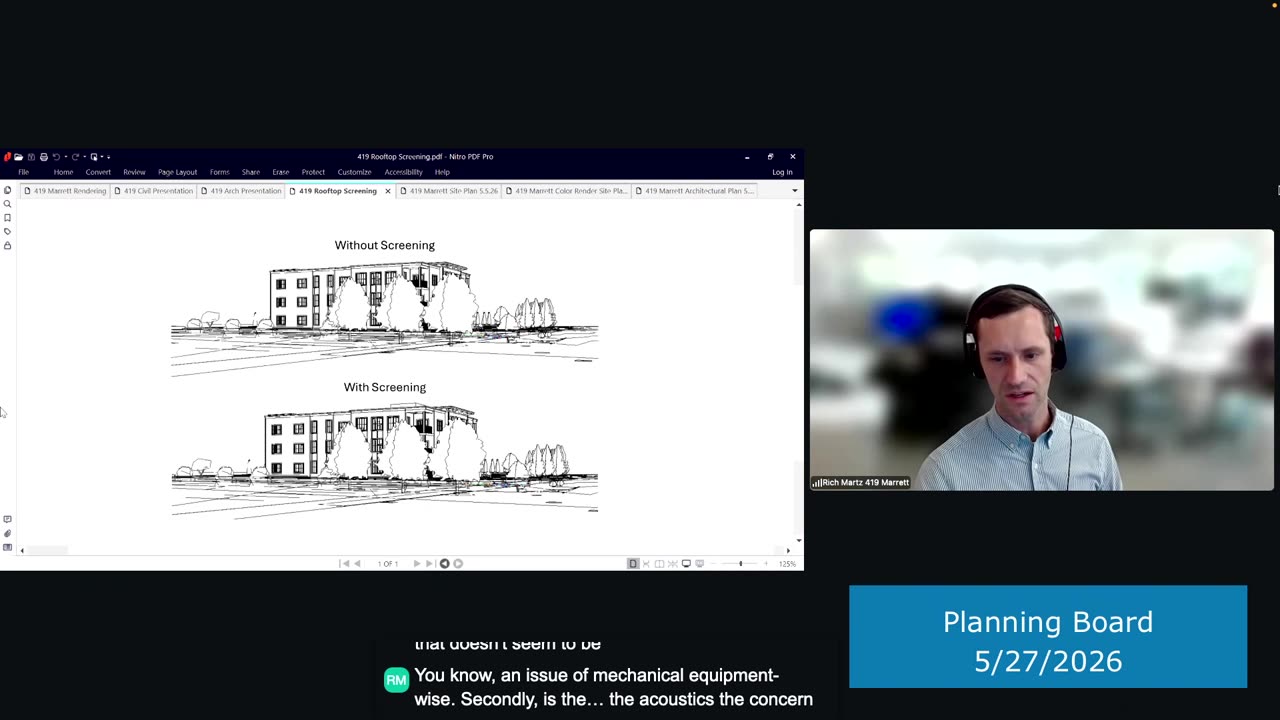Click the horizontal scrollbar left arrow
Image resolution: width=1280 pixels, height=720 pixels.
[22, 550]
